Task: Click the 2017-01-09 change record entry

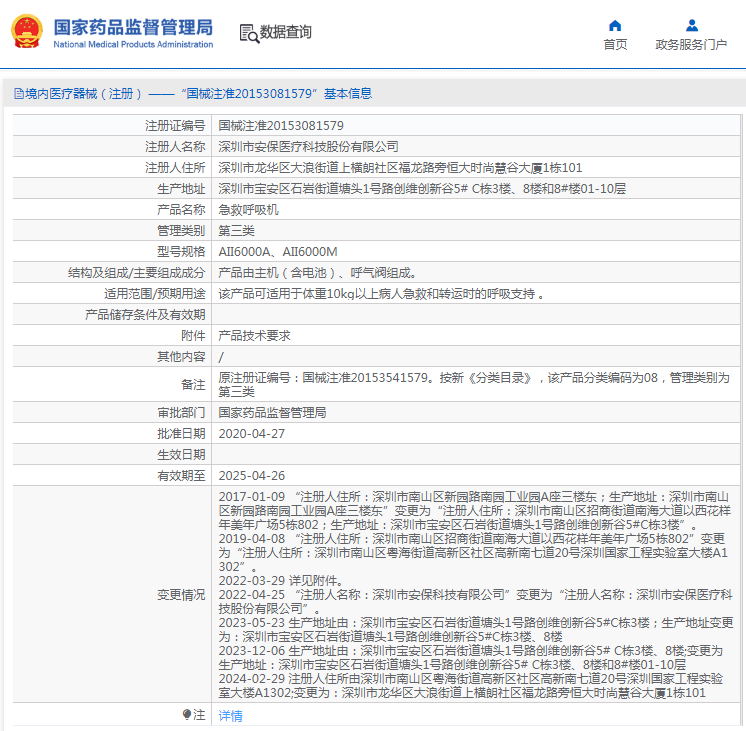Action: pyautogui.click(x=475, y=511)
